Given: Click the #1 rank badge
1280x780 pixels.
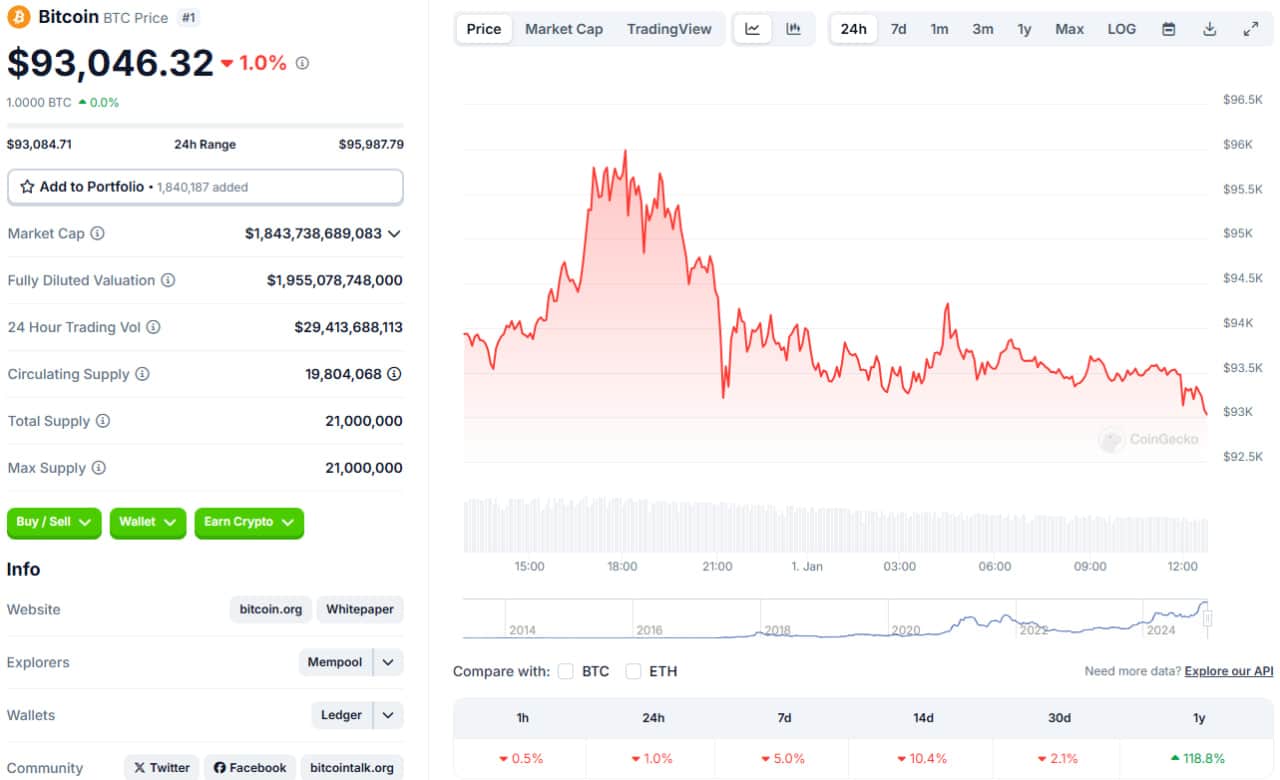Looking at the screenshot, I should (x=187, y=17).
